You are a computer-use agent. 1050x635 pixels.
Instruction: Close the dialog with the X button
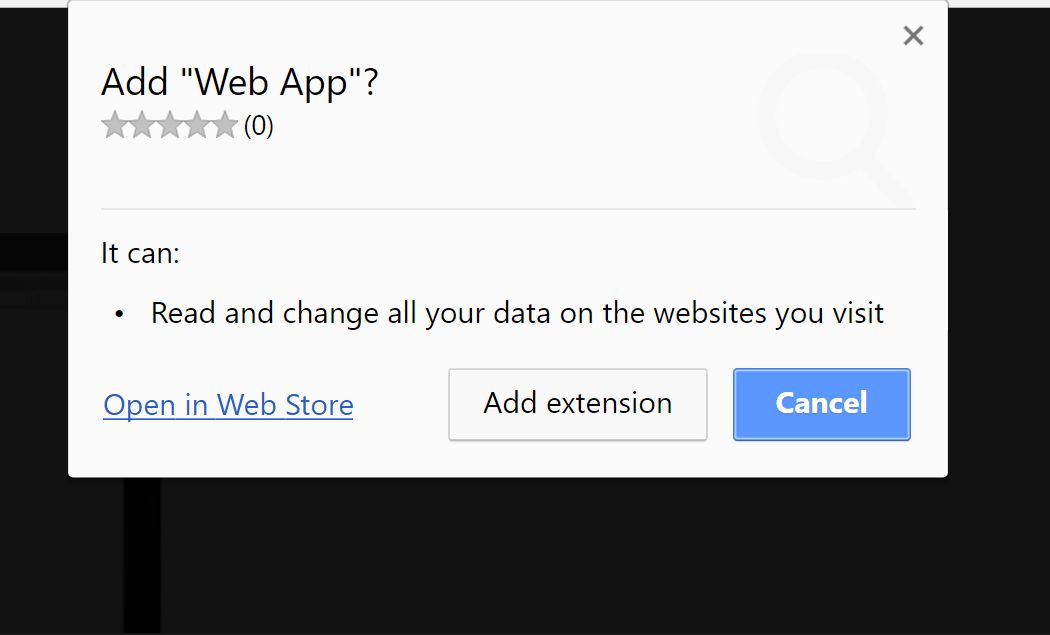[x=912, y=37]
